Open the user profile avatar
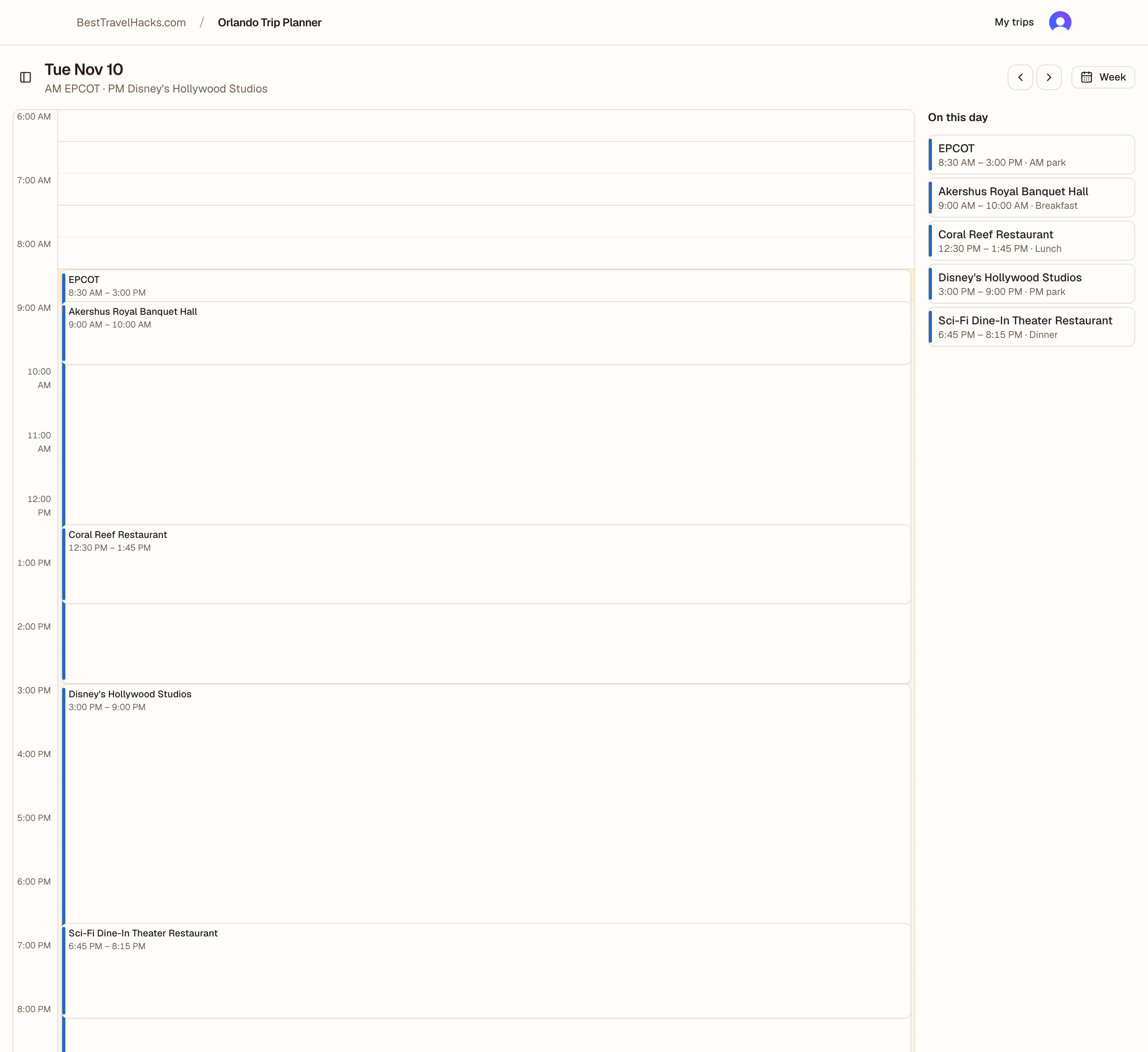This screenshot has width=1148, height=1052. tap(1060, 22)
